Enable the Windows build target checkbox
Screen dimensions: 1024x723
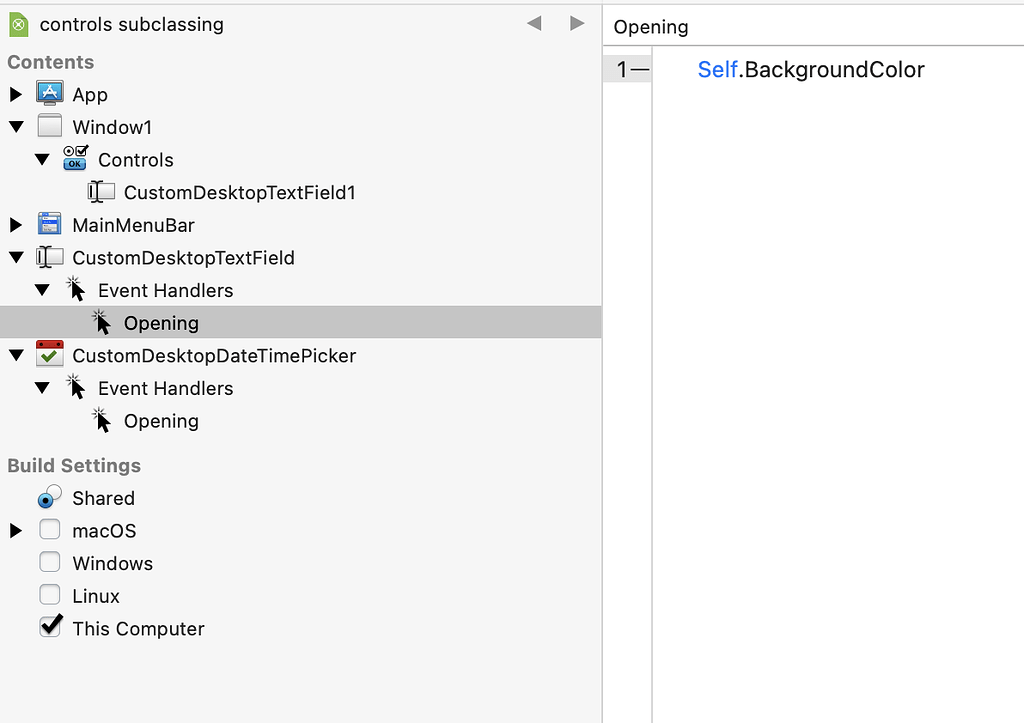(49, 562)
